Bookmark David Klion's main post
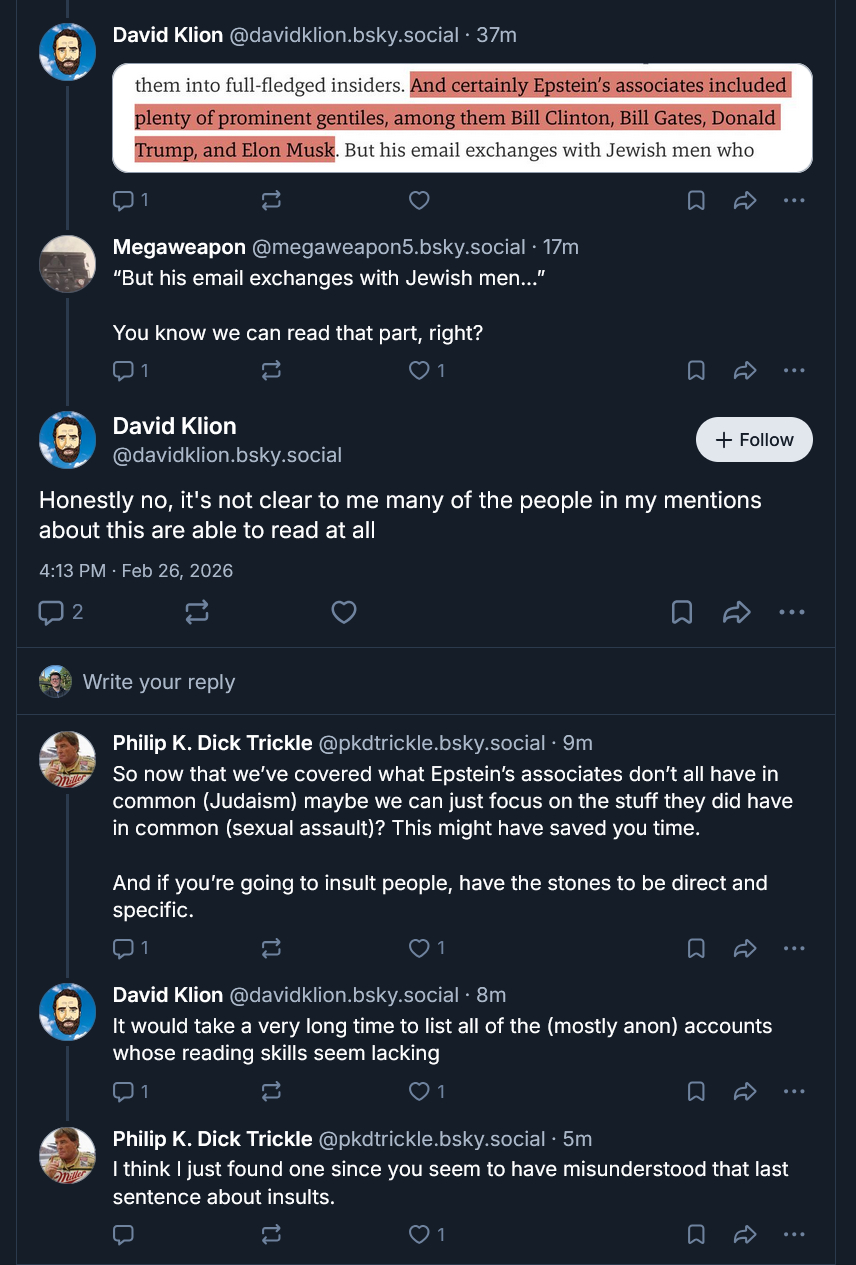856x1265 pixels. (x=681, y=612)
